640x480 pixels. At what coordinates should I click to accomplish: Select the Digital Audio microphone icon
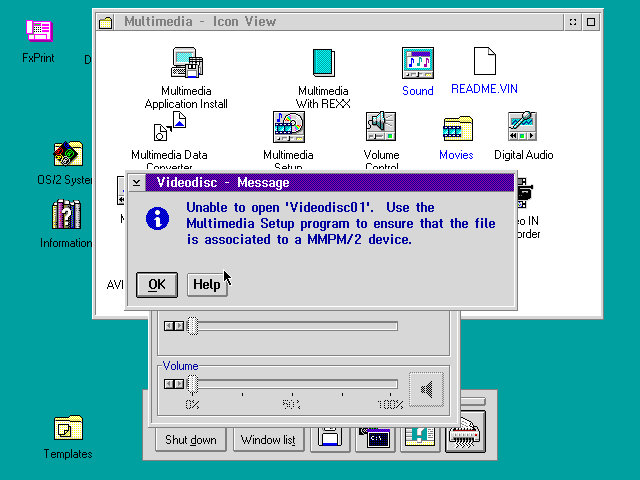(522, 126)
